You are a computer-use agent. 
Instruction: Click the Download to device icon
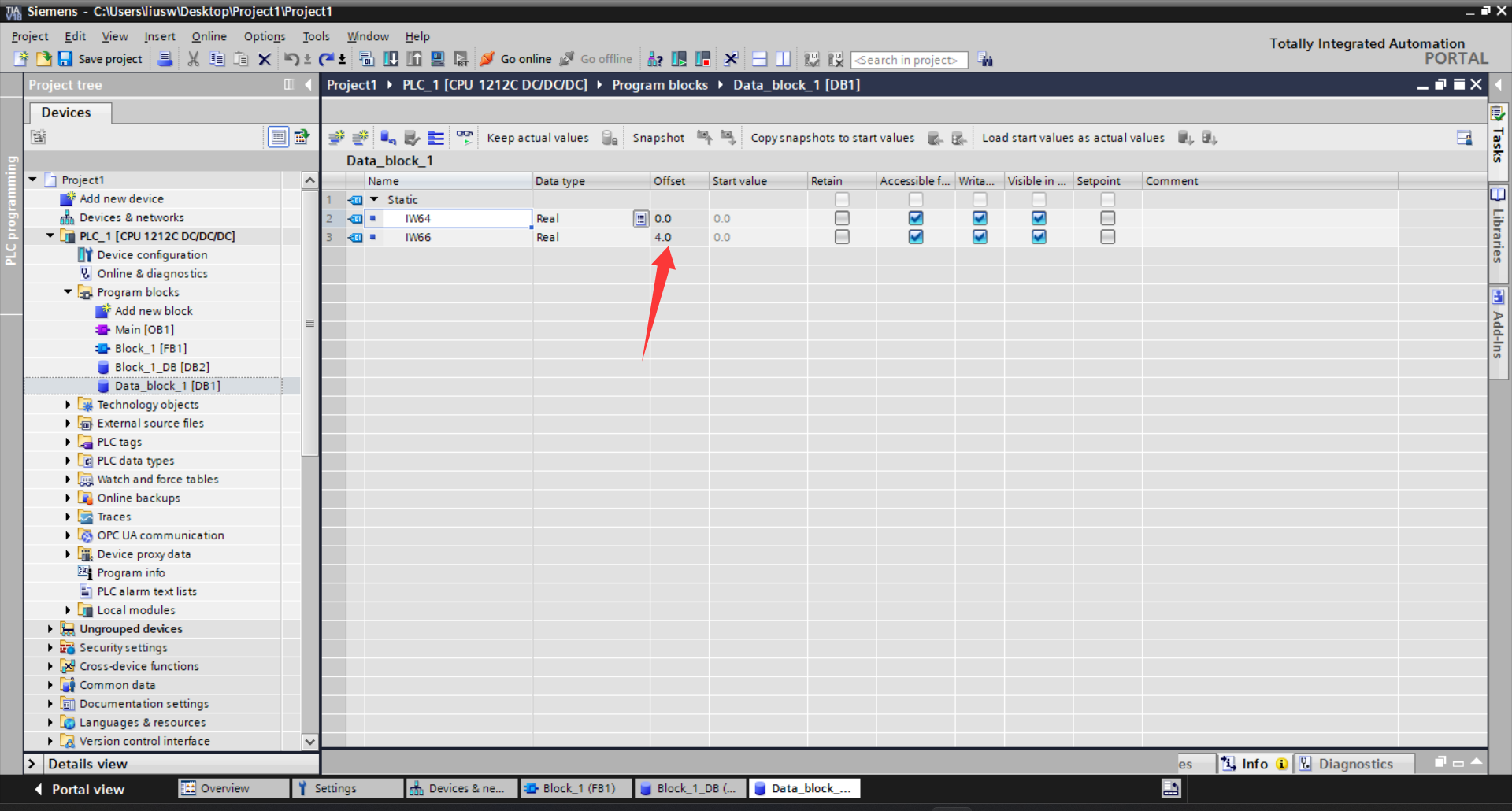pos(391,59)
